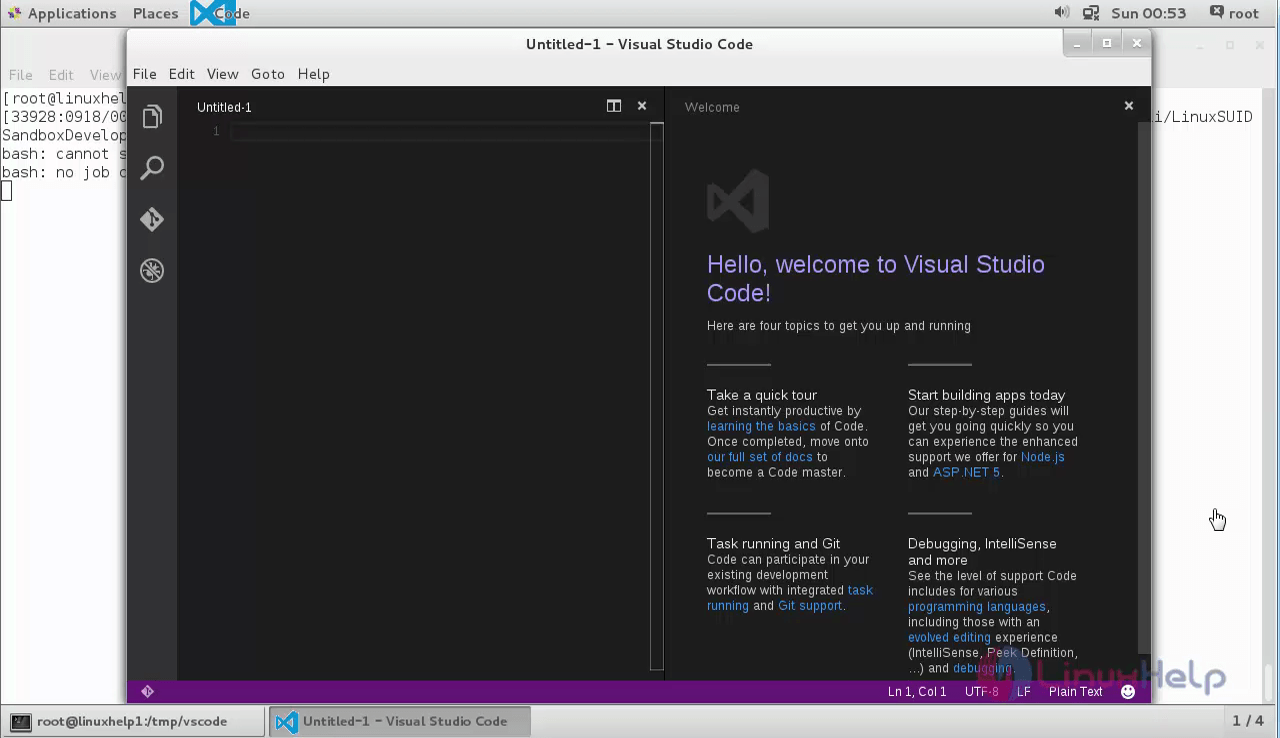Screen dimensions: 1280x738
Task: Open the View menu in VS Code
Action: (x=223, y=74)
